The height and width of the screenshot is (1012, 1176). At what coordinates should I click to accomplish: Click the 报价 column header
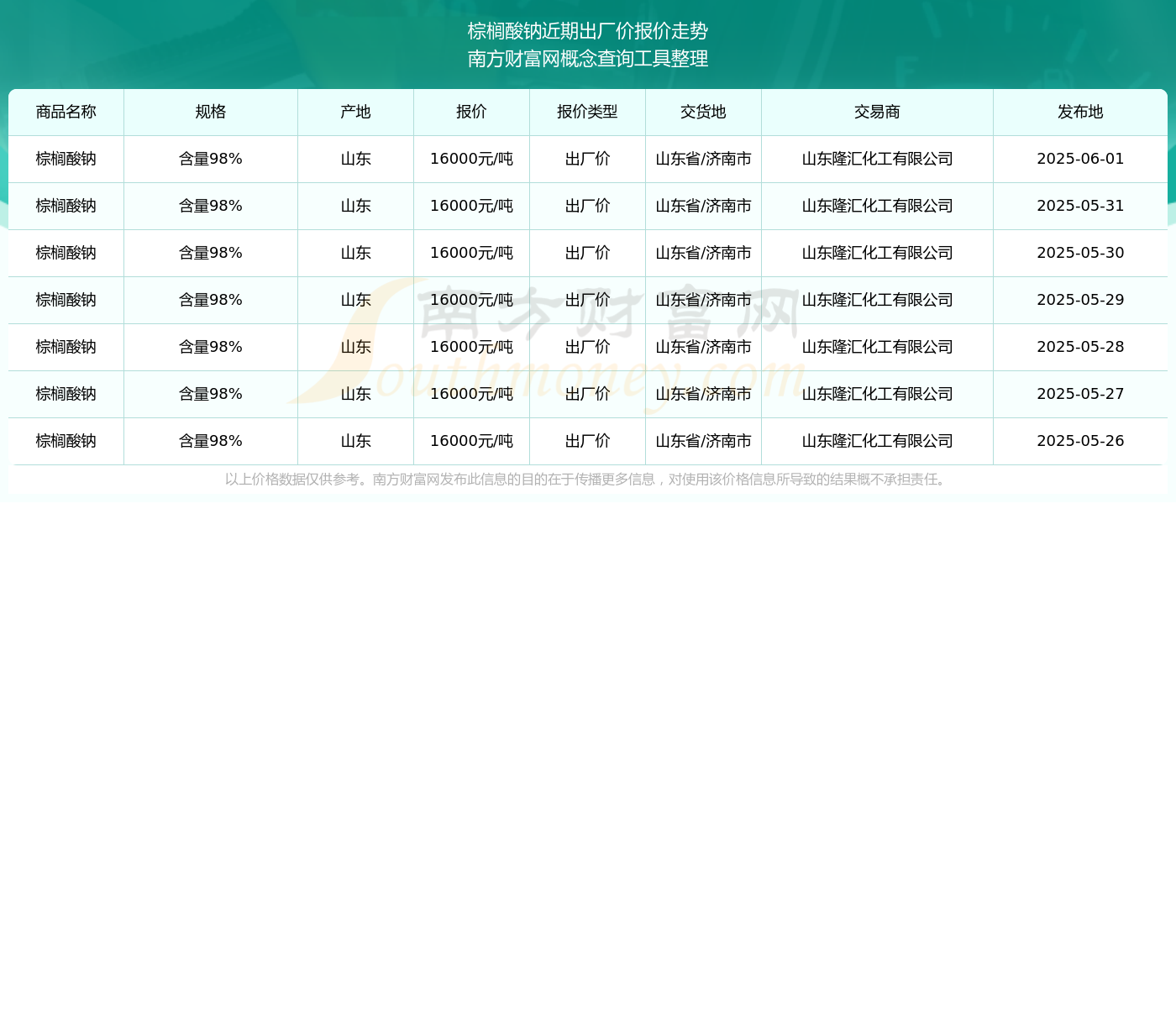pos(472,112)
